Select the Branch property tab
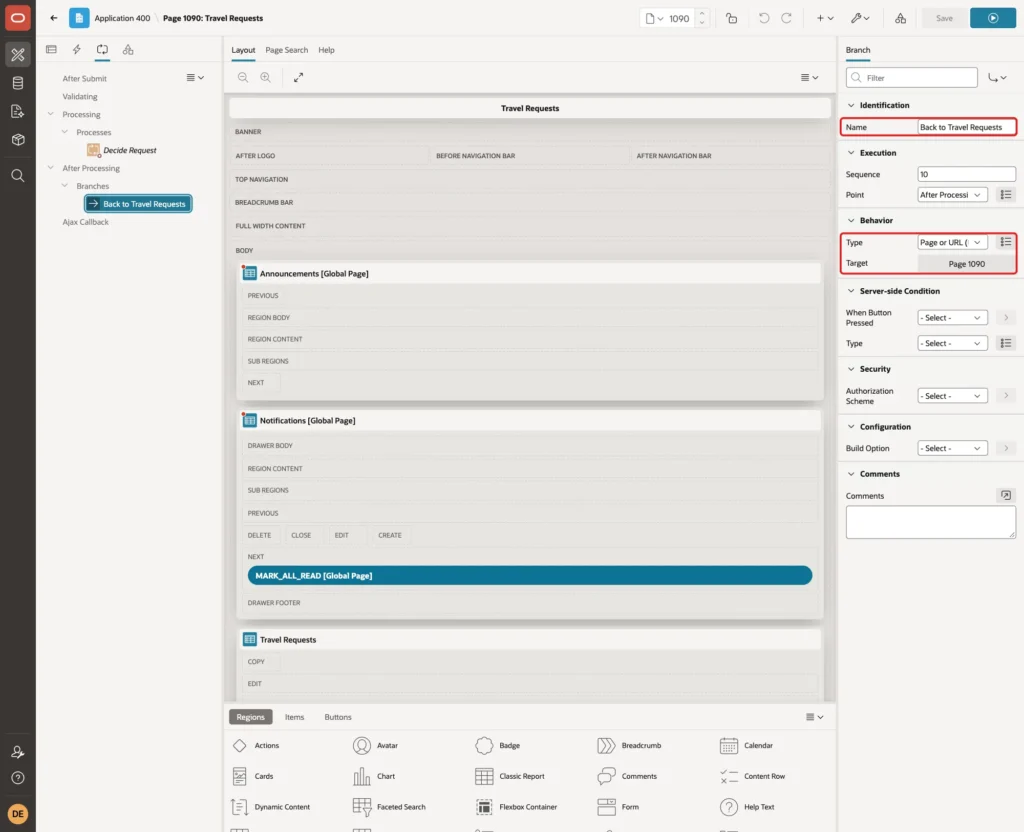Viewport: 1024px width, 832px height. coord(857,50)
